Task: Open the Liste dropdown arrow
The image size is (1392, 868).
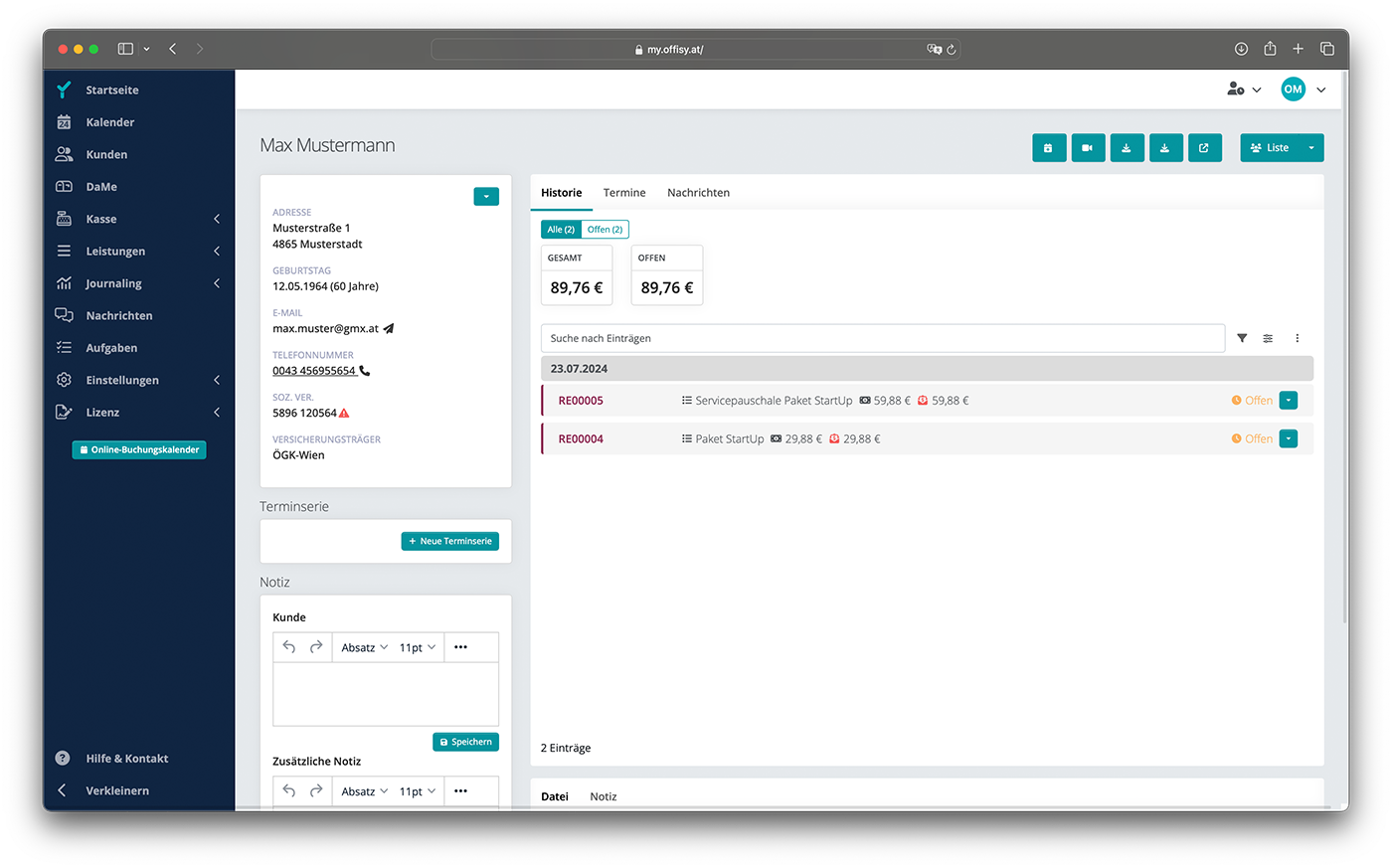Action: 1310,148
